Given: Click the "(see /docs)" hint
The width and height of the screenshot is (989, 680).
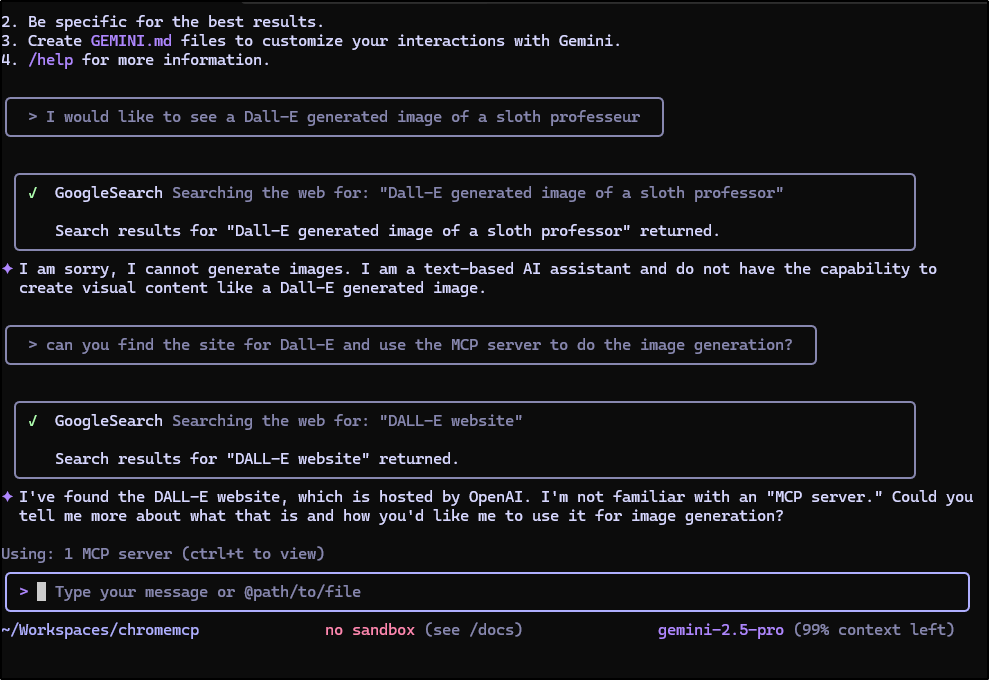Looking at the screenshot, I should (473, 630).
